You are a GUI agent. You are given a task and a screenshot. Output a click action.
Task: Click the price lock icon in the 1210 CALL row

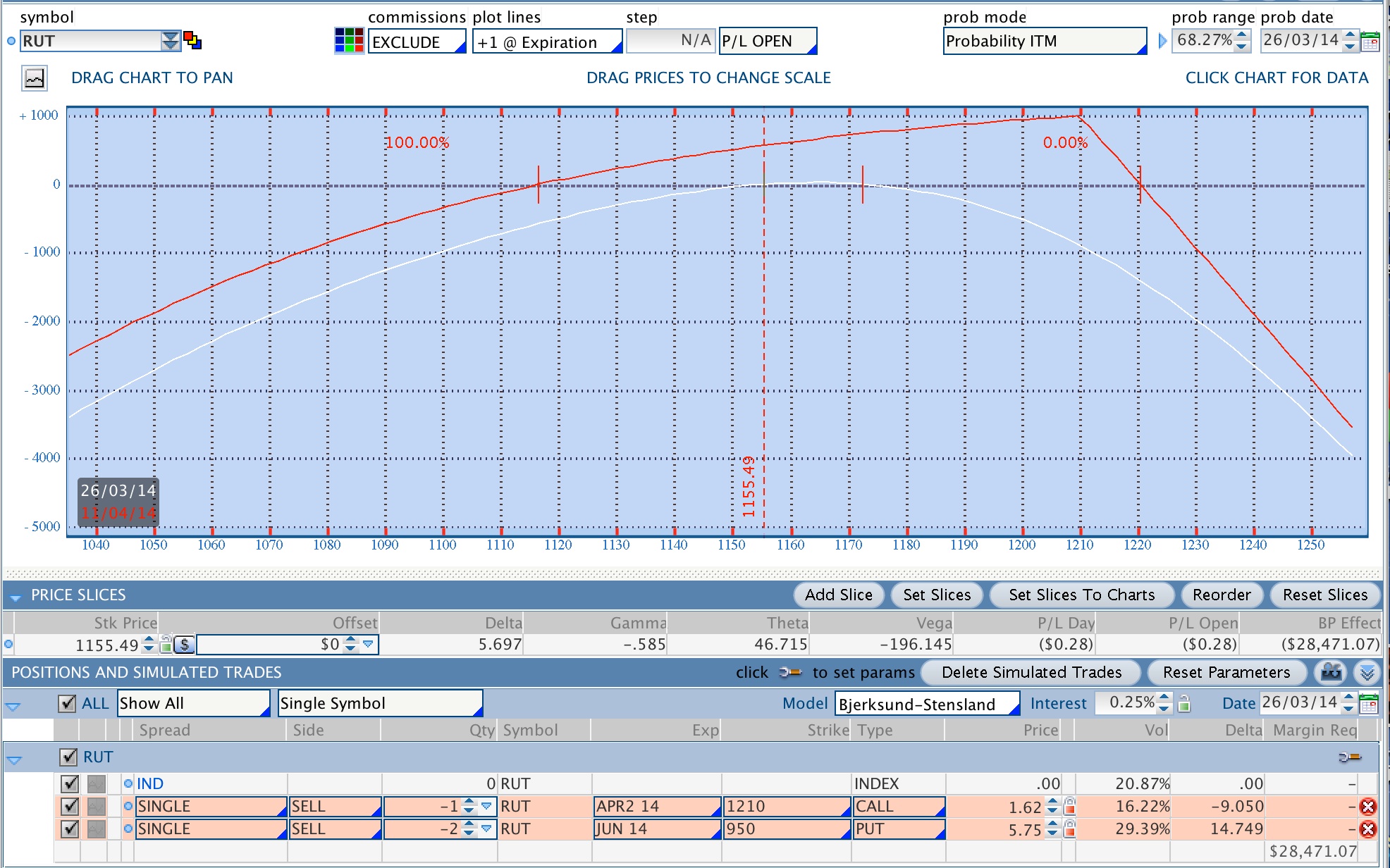(1069, 806)
